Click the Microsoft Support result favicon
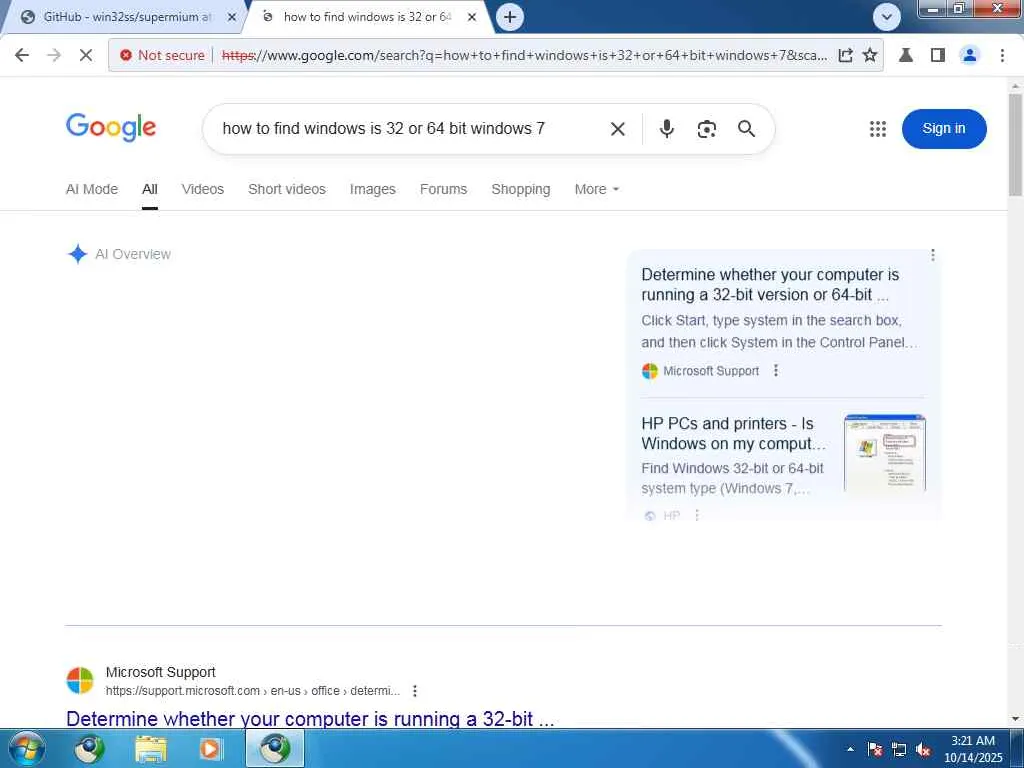The height and width of the screenshot is (768, 1024). click(80, 680)
